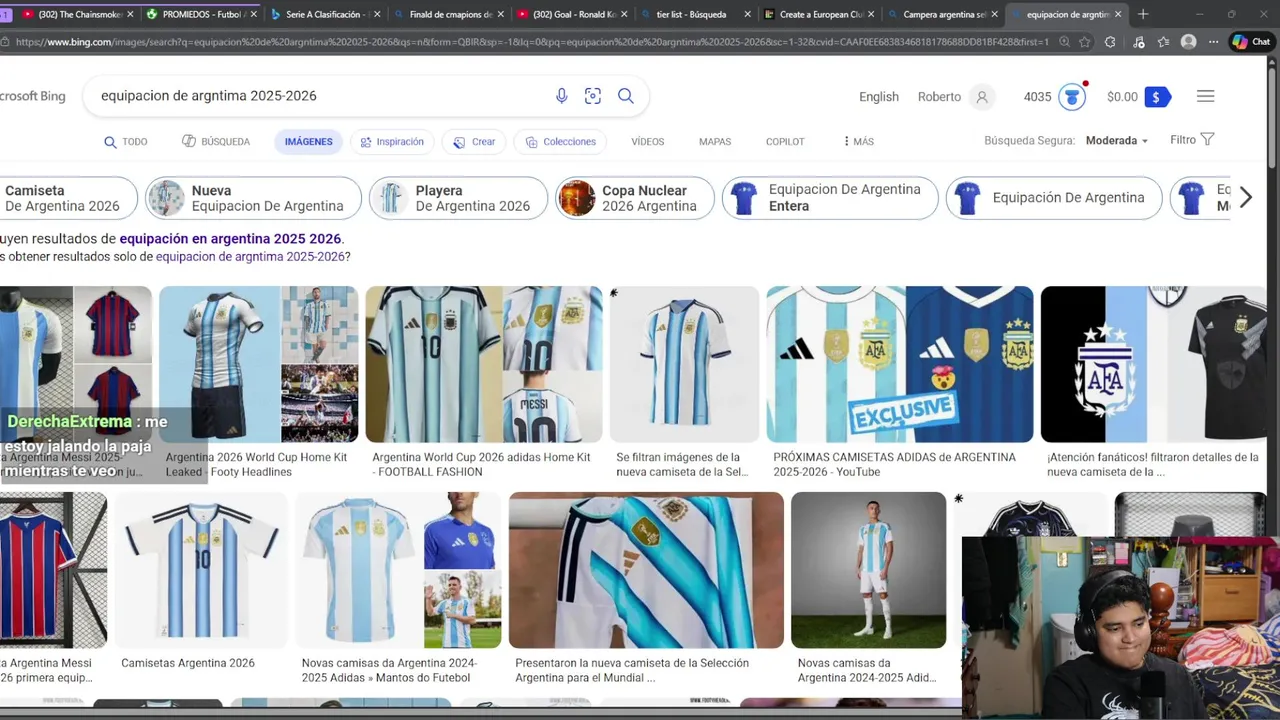The width and height of the screenshot is (1280, 720).
Task: Open the English language option
Action: [879, 97]
